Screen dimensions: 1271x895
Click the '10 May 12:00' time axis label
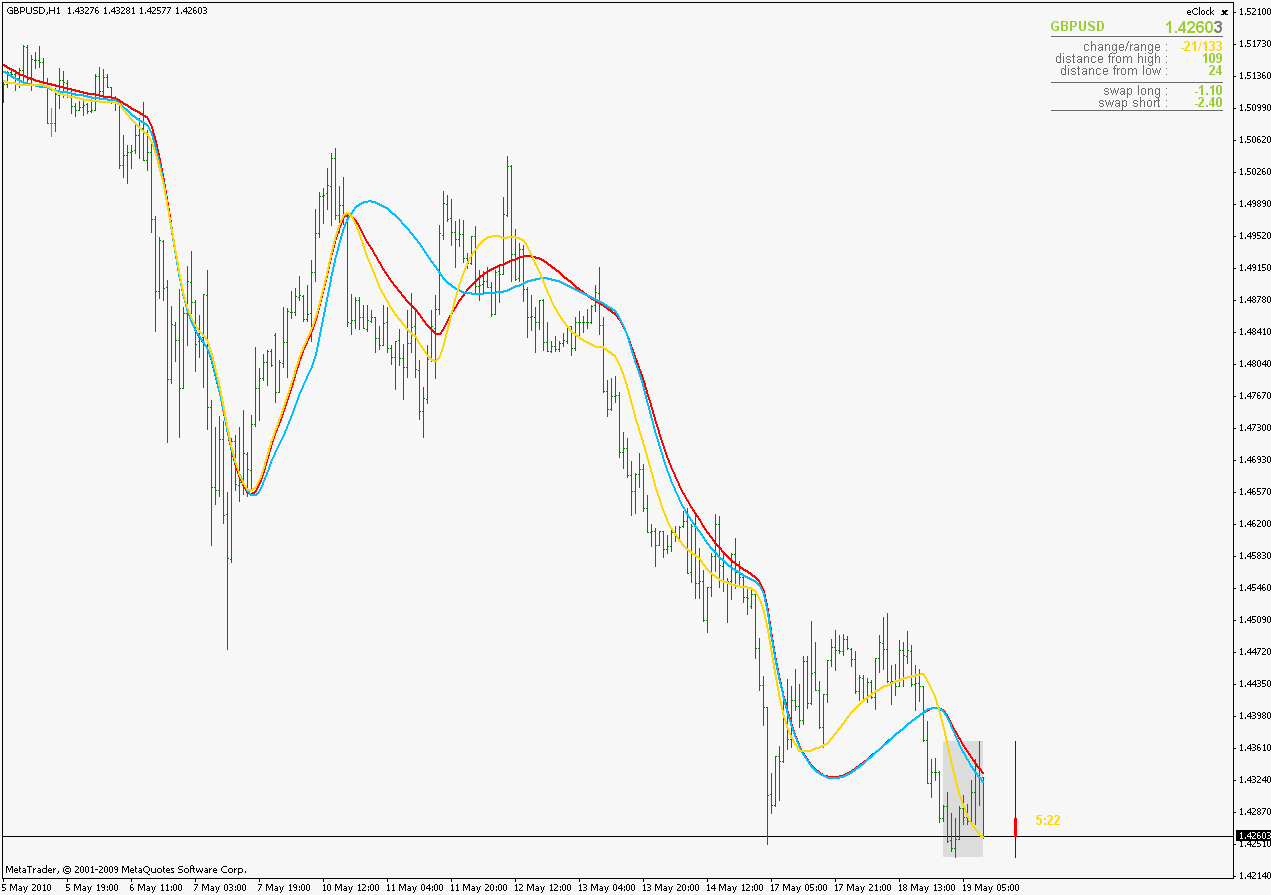[x=350, y=887]
